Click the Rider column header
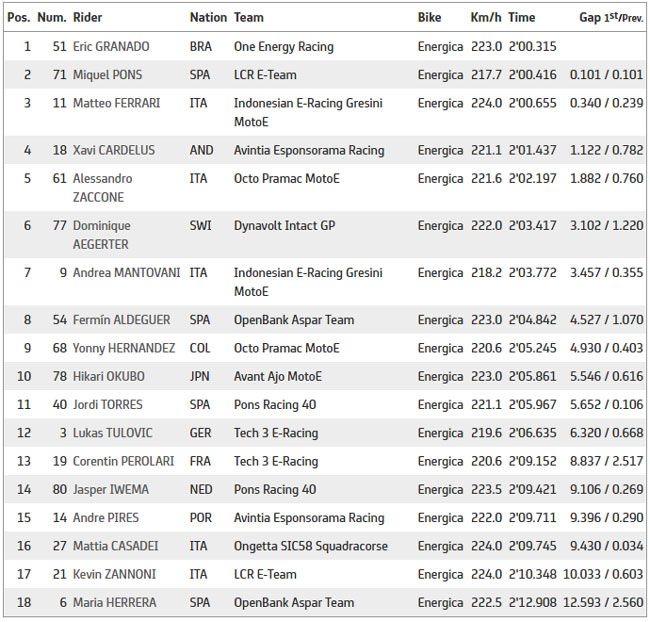Screen dimensions: 650x622 87,17
